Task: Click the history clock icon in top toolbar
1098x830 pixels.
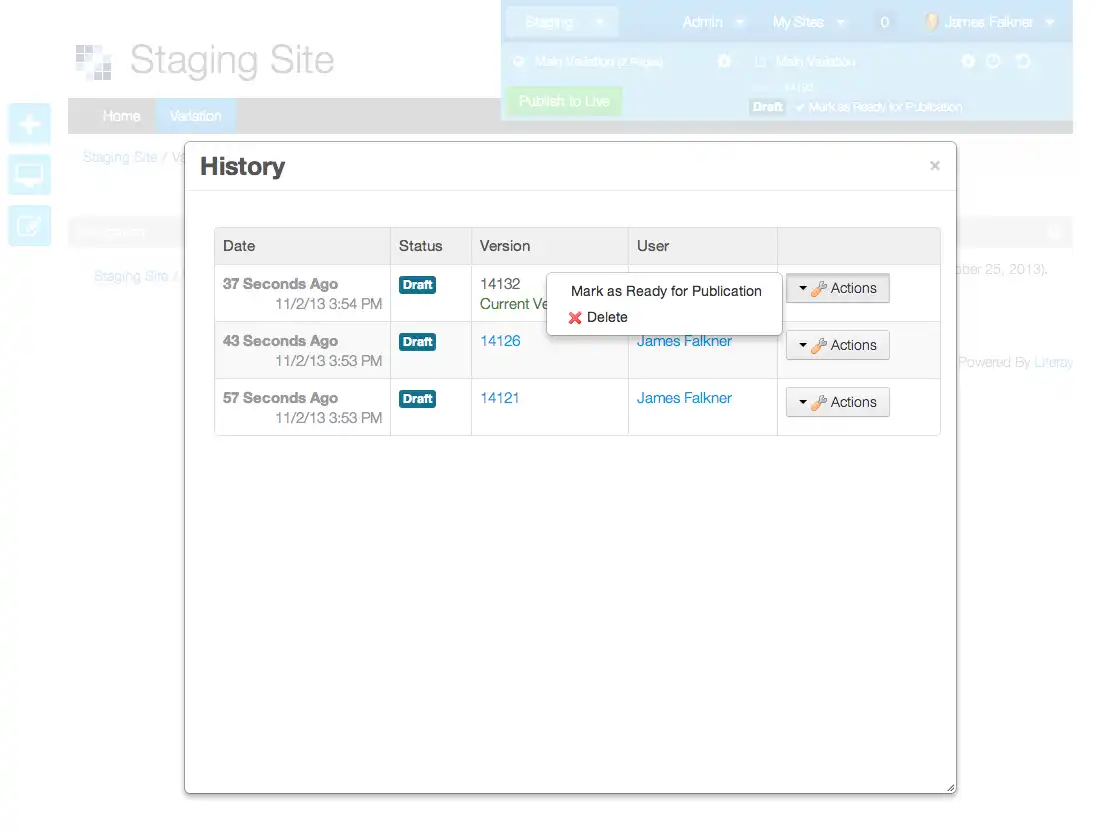Action: 994,62
